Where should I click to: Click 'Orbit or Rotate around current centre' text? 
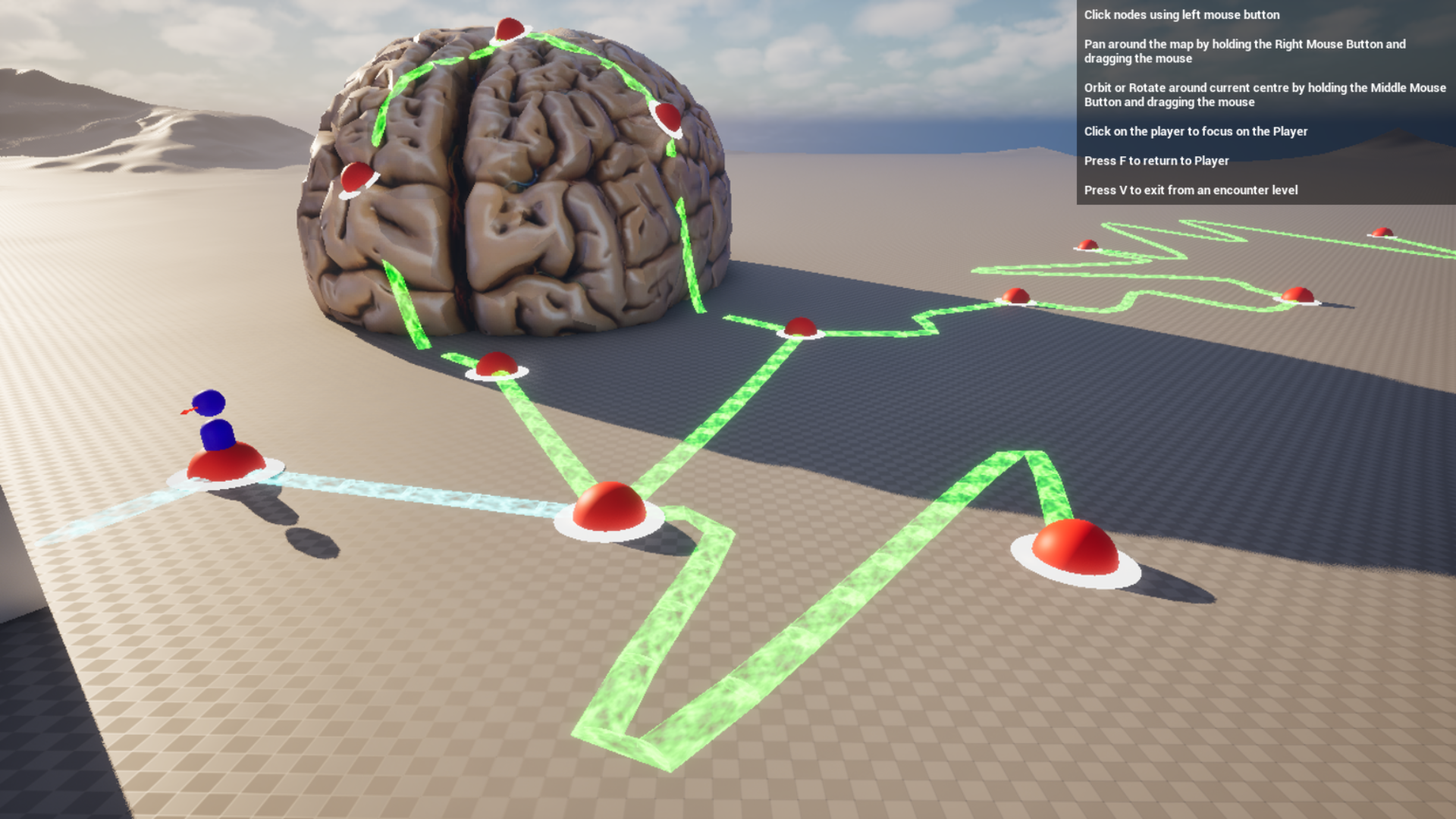click(1265, 95)
